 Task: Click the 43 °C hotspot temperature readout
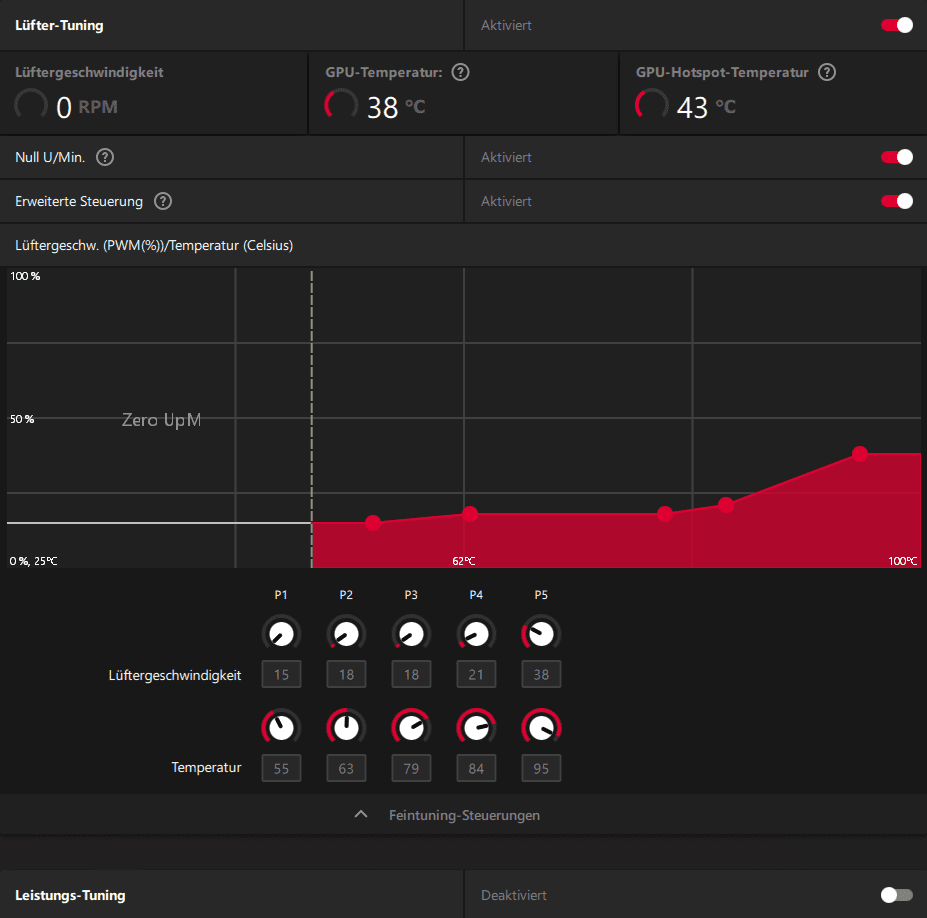click(x=706, y=107)
